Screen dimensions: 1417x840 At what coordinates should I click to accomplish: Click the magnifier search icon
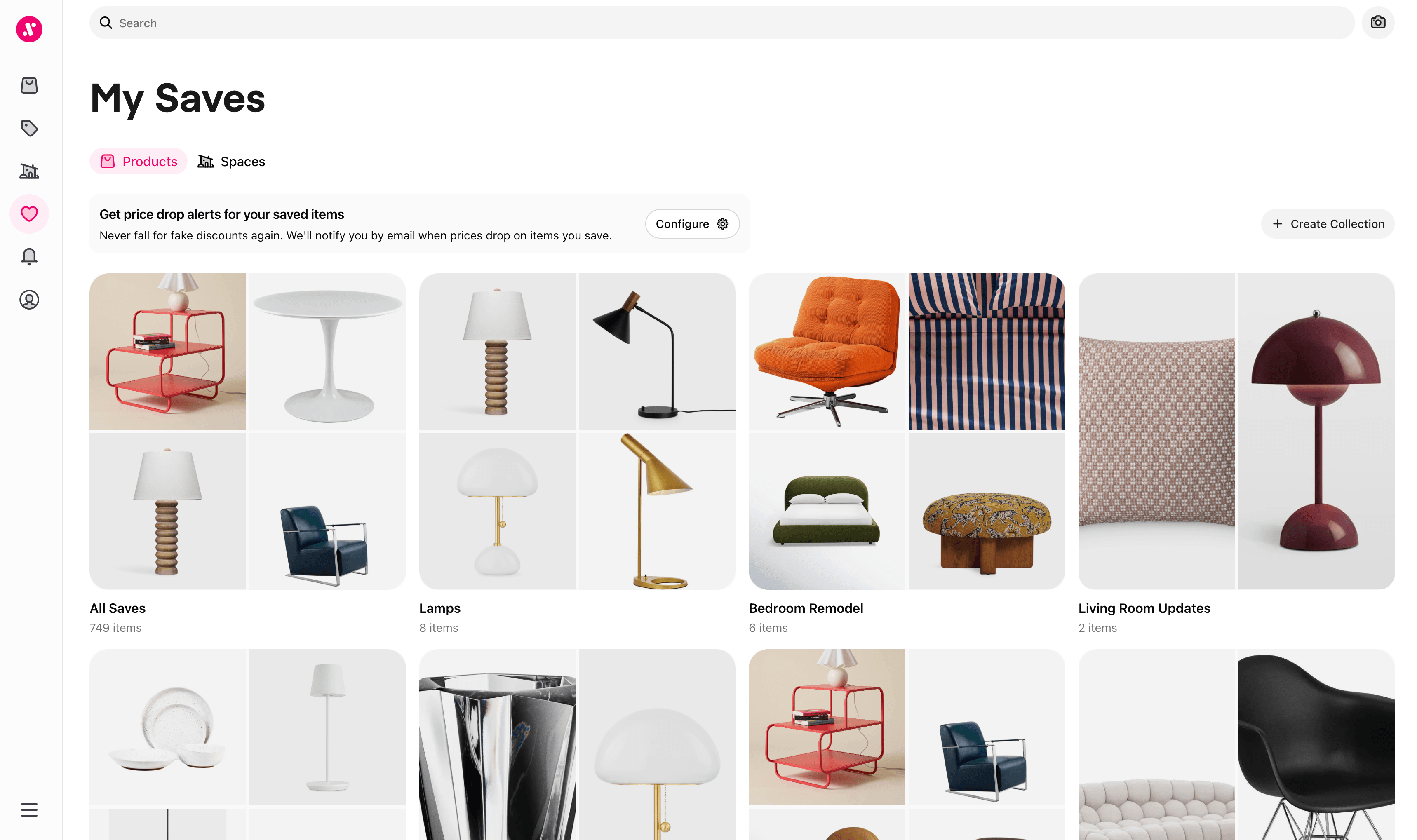pyautogui.click(x=106, y=23)
